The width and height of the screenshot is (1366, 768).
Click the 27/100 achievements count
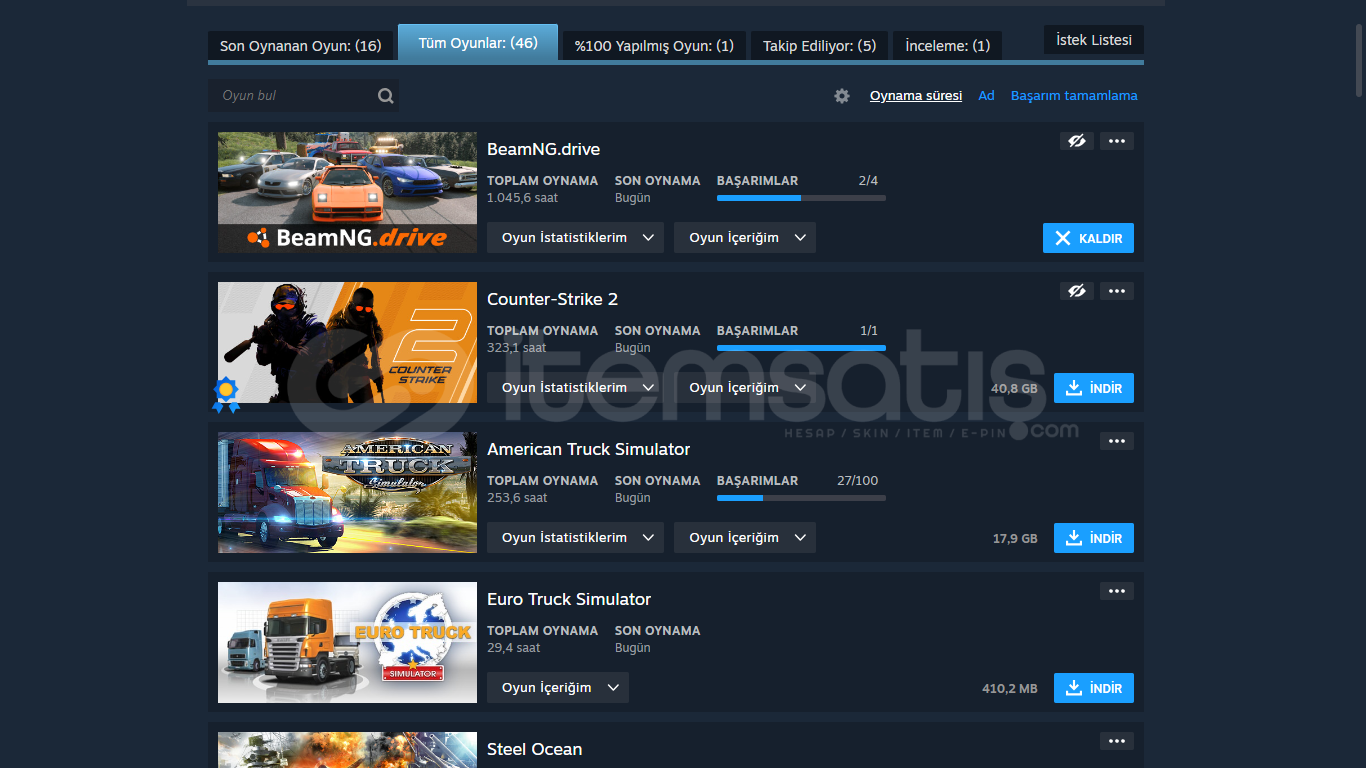tap(857, 481)
